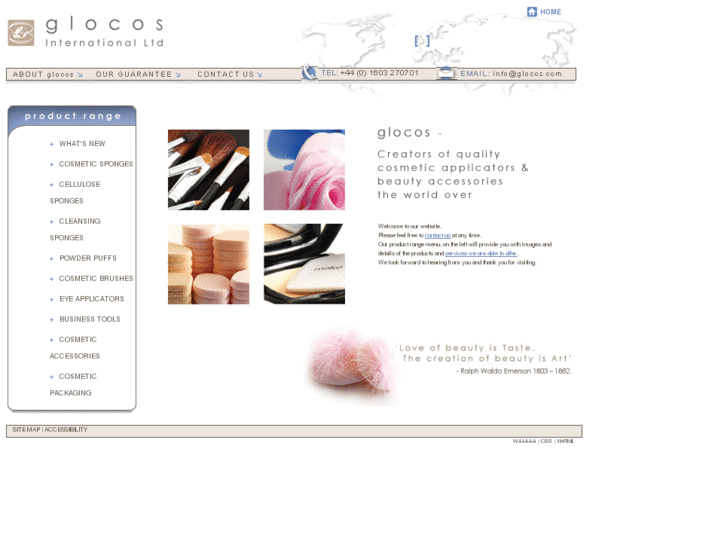Follow the services we are able to offer link

pyautogui.click(x=481, y=254)
